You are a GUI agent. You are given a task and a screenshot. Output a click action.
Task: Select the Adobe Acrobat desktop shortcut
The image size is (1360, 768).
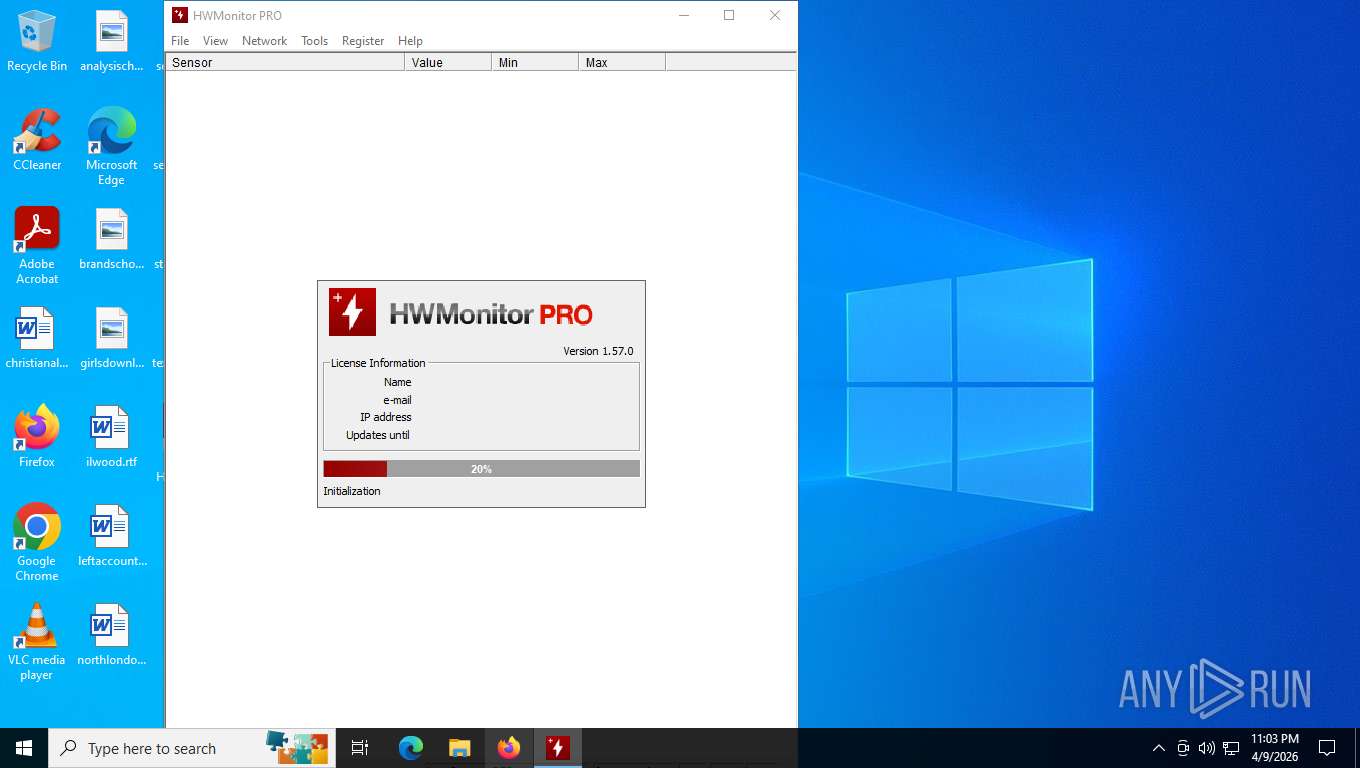coord(37,246)
